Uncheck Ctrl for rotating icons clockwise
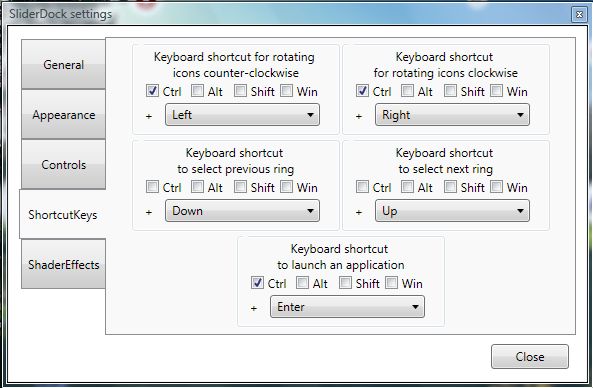The height and width of the screenshot is (388, 593). click(x=362, y=91)
